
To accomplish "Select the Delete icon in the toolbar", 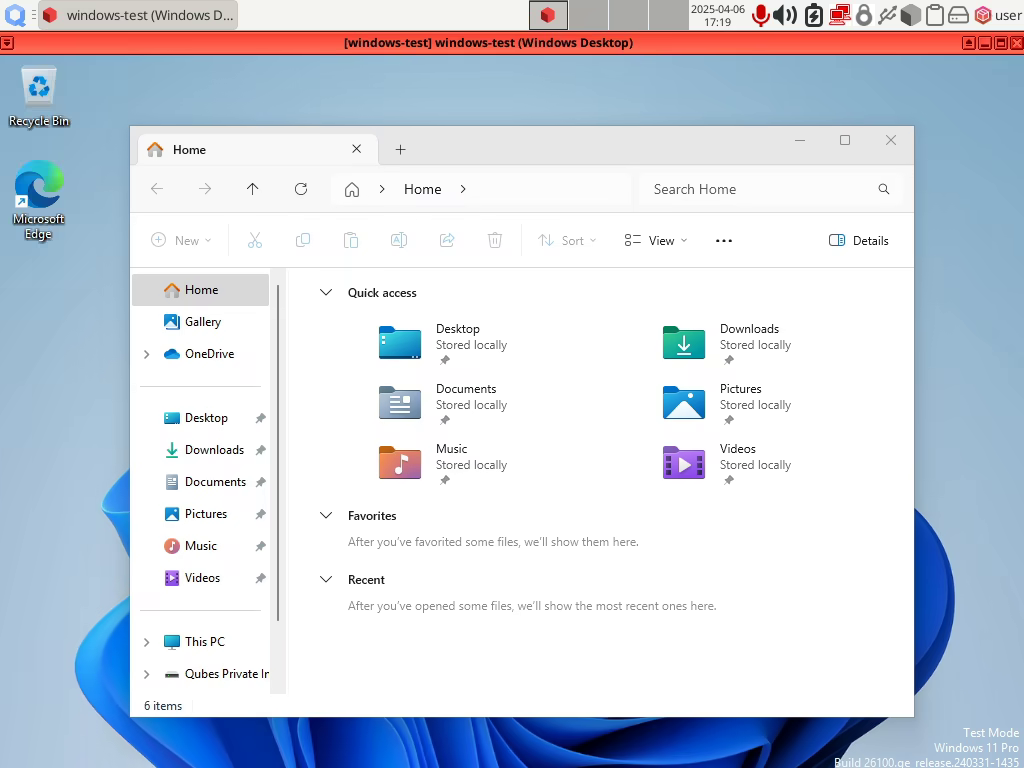I will tap(495, 240).
